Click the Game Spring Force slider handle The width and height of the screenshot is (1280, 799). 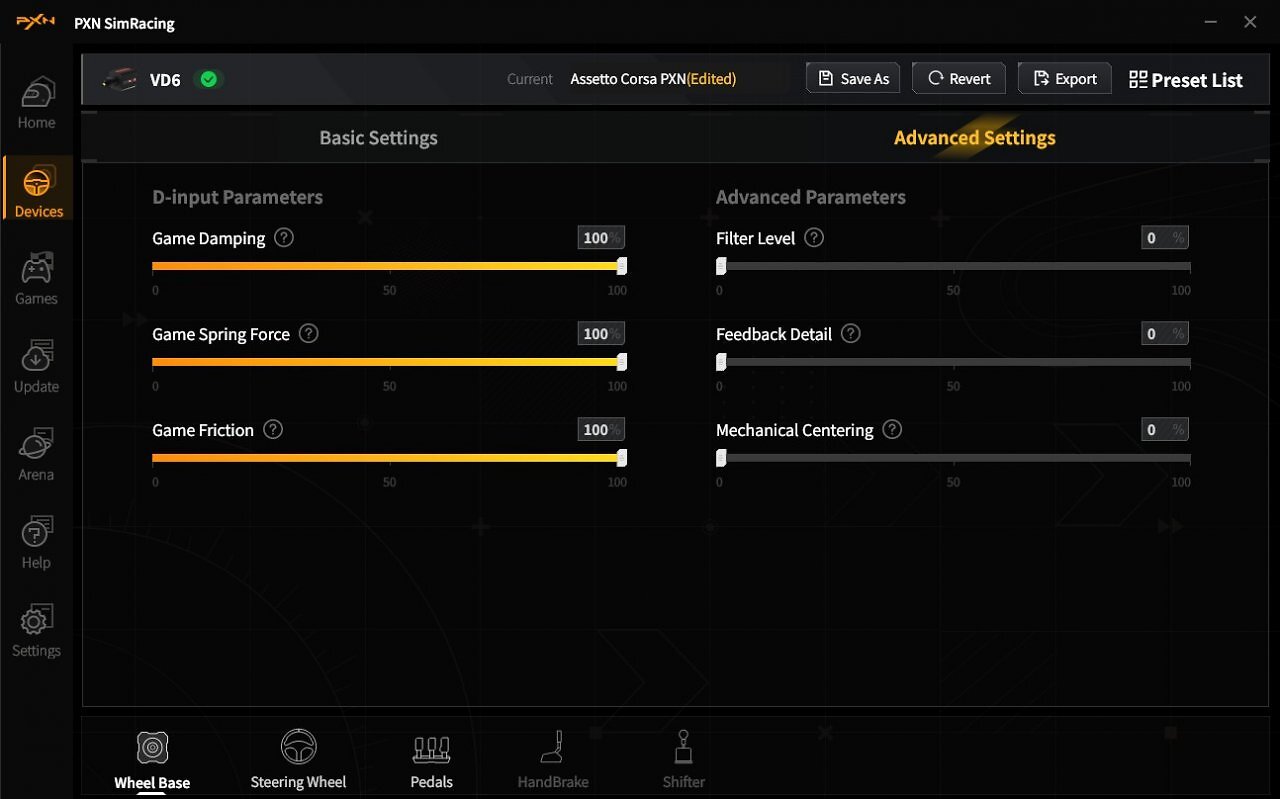coord(622,362)
